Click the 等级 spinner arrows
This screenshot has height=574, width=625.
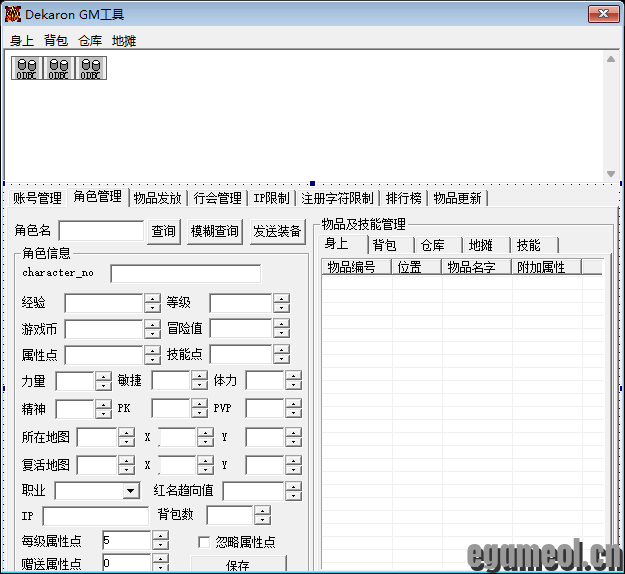tap(281, 303)
